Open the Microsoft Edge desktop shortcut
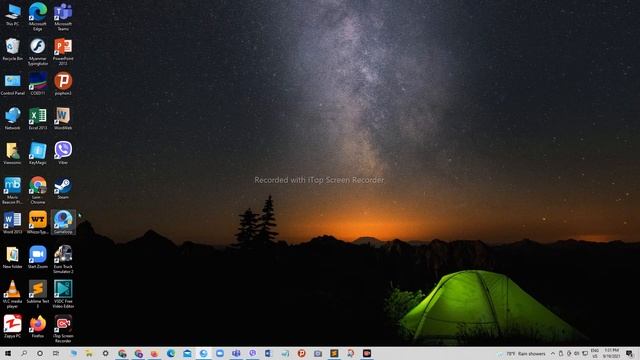This screenshot has height=360, width=640. pyautogui.click(x=38, y=16)
